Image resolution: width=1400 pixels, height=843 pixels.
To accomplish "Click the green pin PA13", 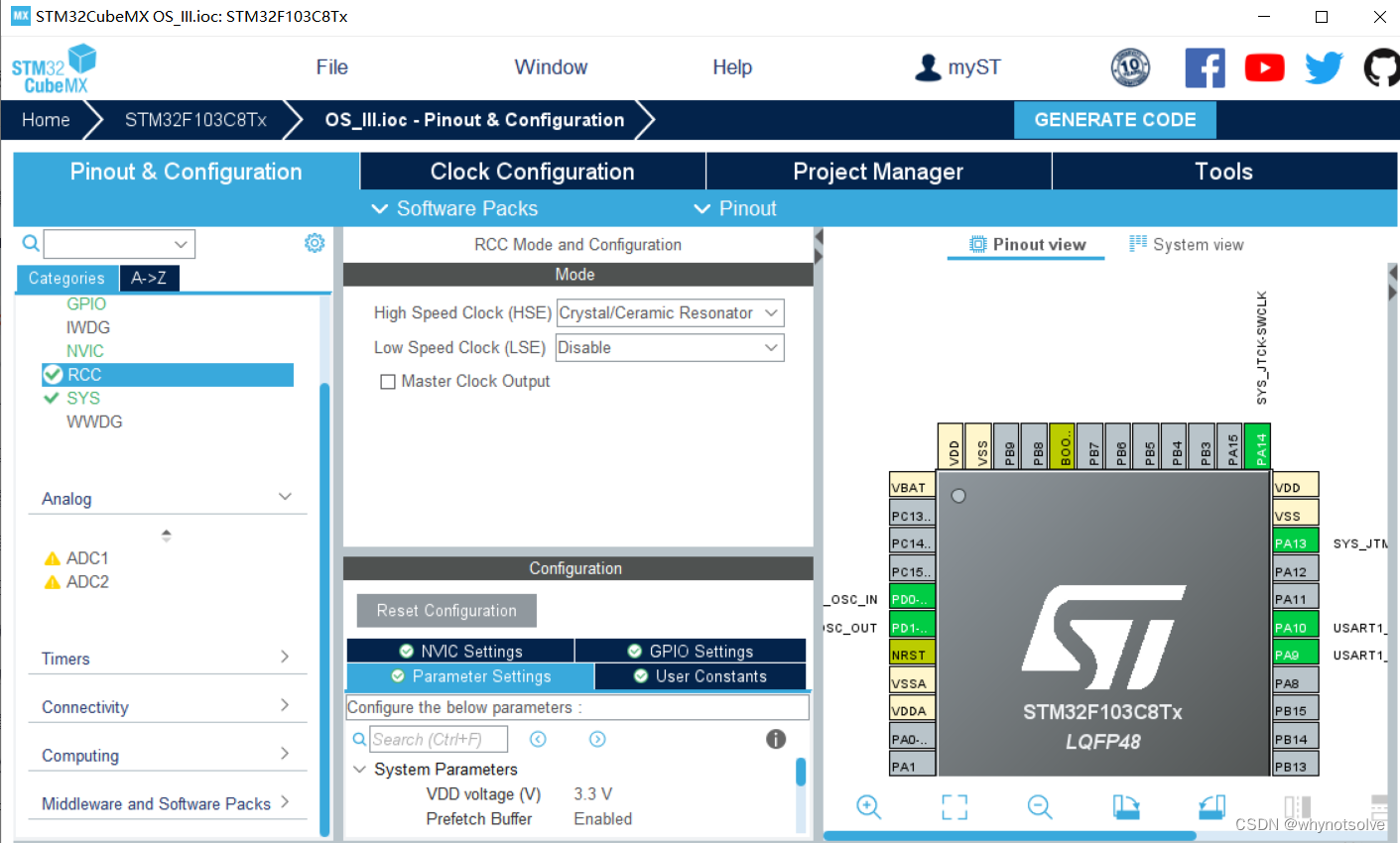I will [x=1296, y=542].
